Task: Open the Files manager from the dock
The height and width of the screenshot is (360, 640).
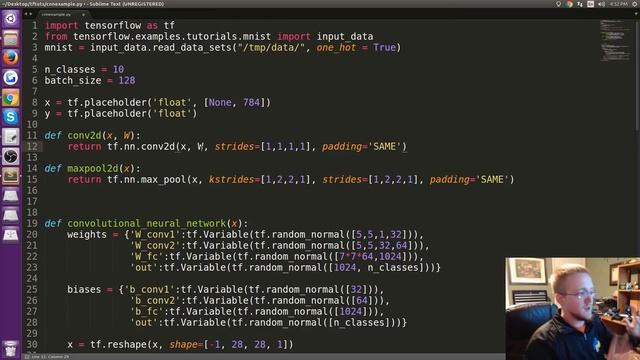Action: (11, 39)
